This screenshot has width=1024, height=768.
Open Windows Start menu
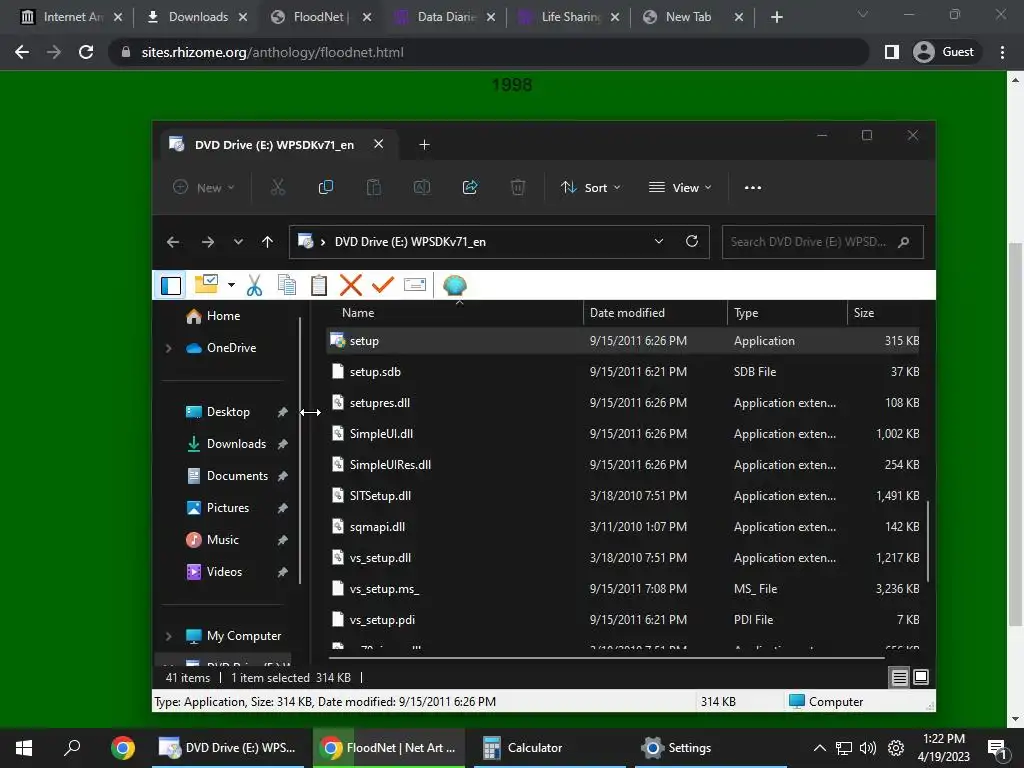pos(24,748)
